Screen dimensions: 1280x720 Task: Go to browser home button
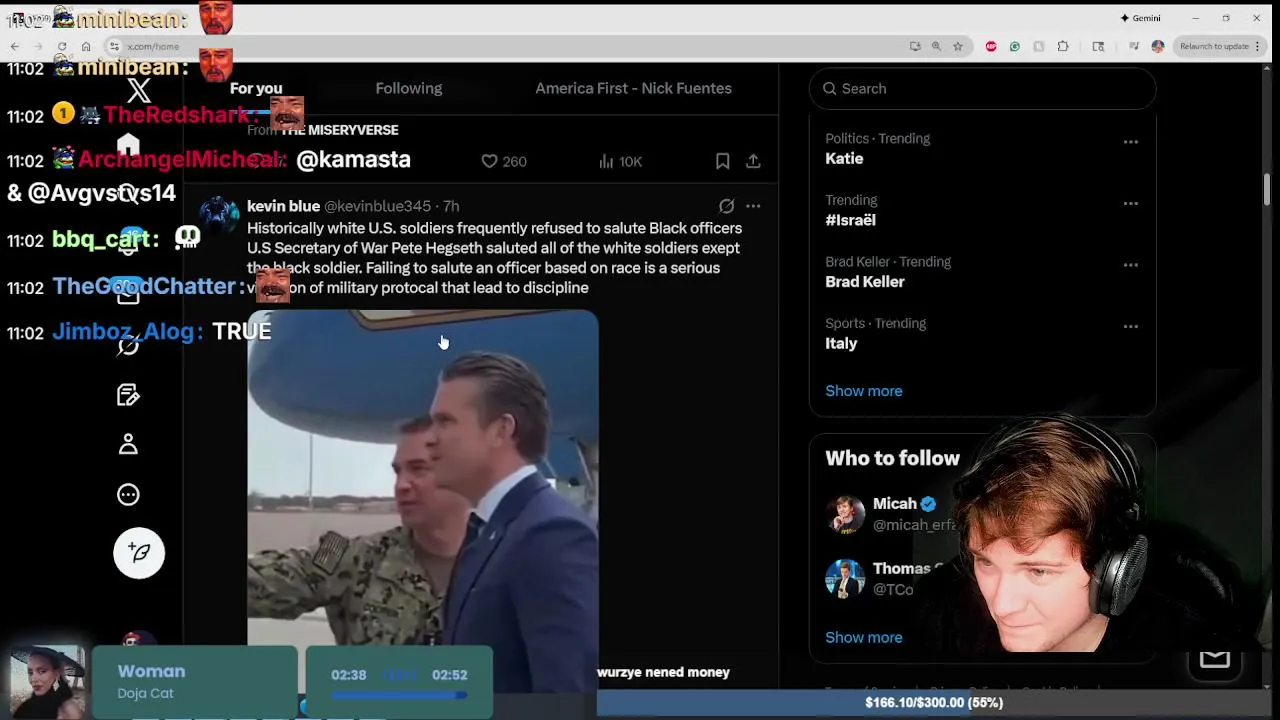click(86, 46)
